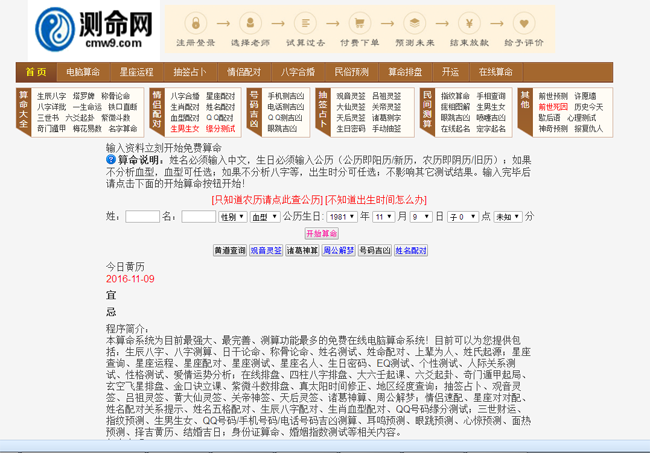Screen dimensions: 650x453
Task: Open the 一生命运 link
Action: coord(87,107)
